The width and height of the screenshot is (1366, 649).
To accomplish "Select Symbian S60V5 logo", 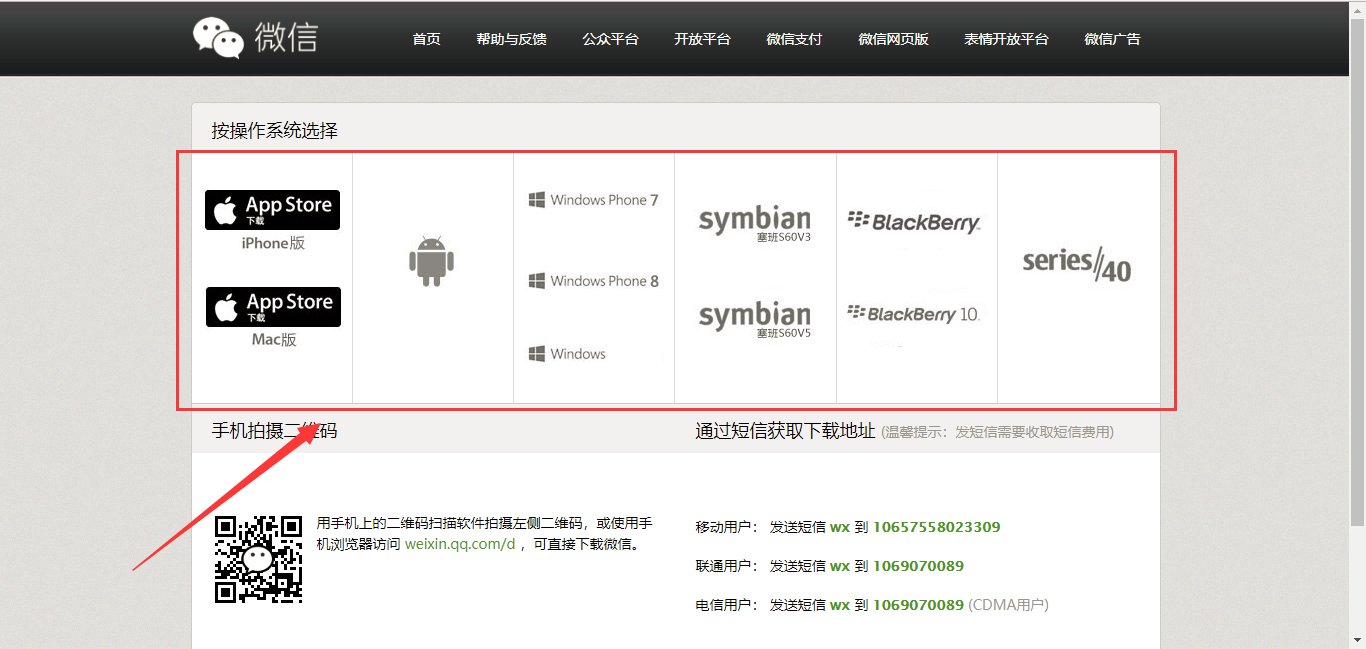I will tap(754, 320).
